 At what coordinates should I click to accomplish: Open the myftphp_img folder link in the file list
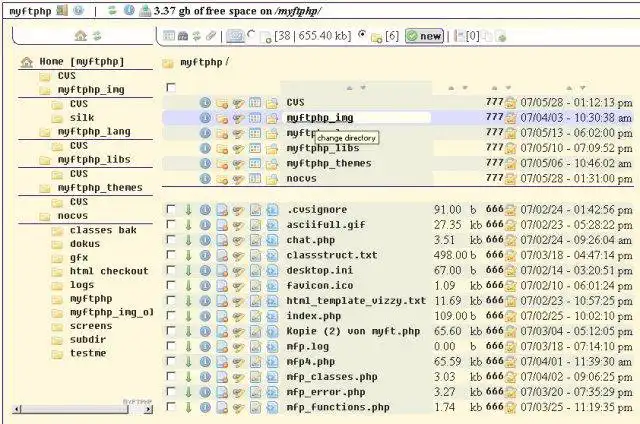[x=320, y=118]
